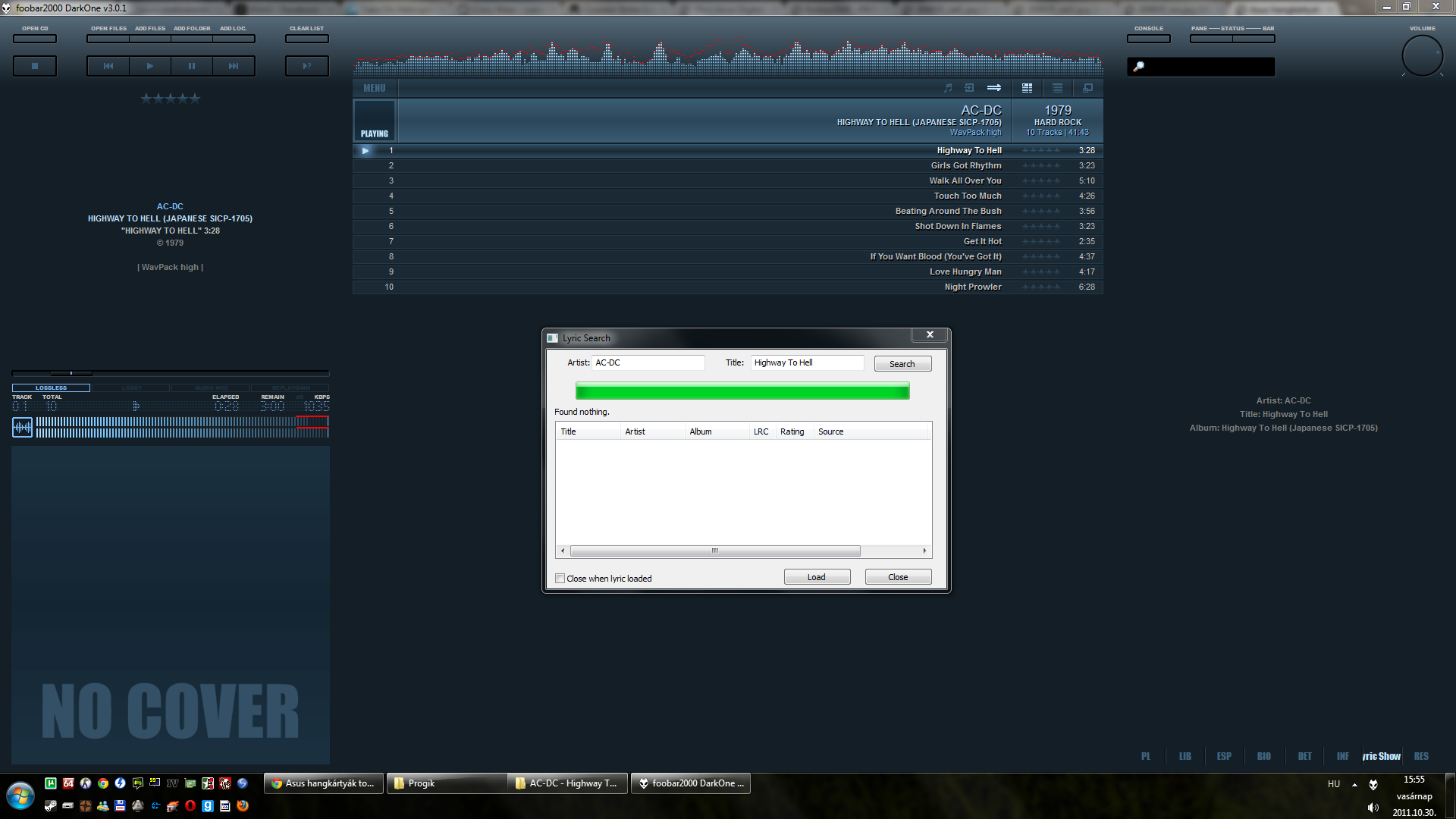Click the LOSSLESS indicator tab
This screenshot has width=1456, height=819.
[x=52, y=388]
